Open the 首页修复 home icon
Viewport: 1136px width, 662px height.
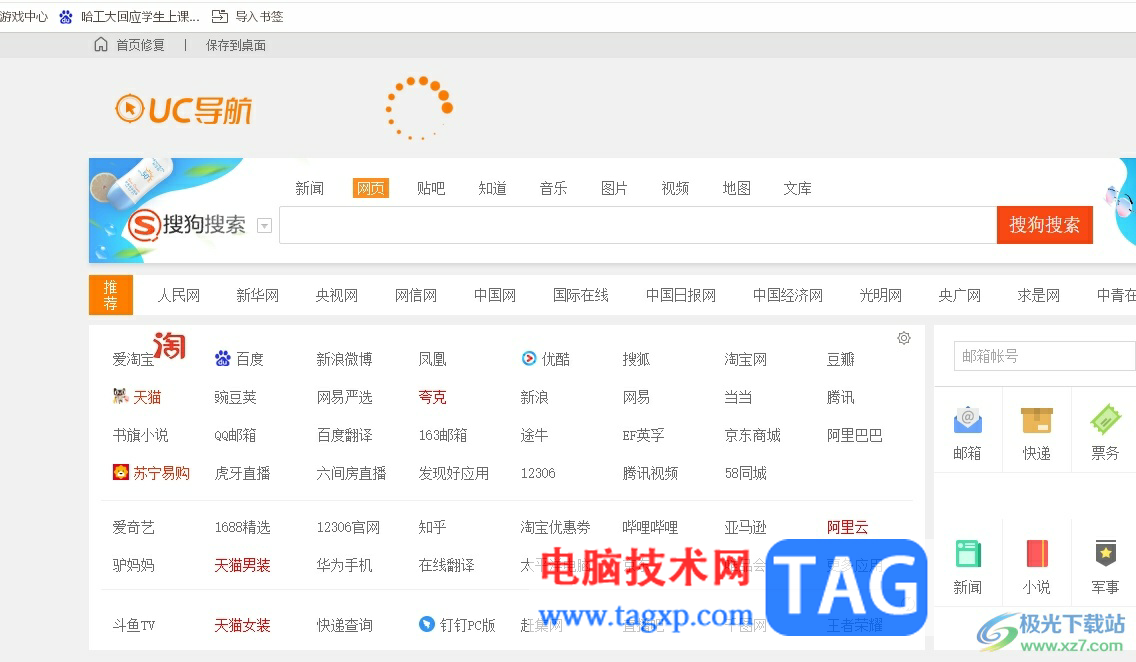(101, 45)
